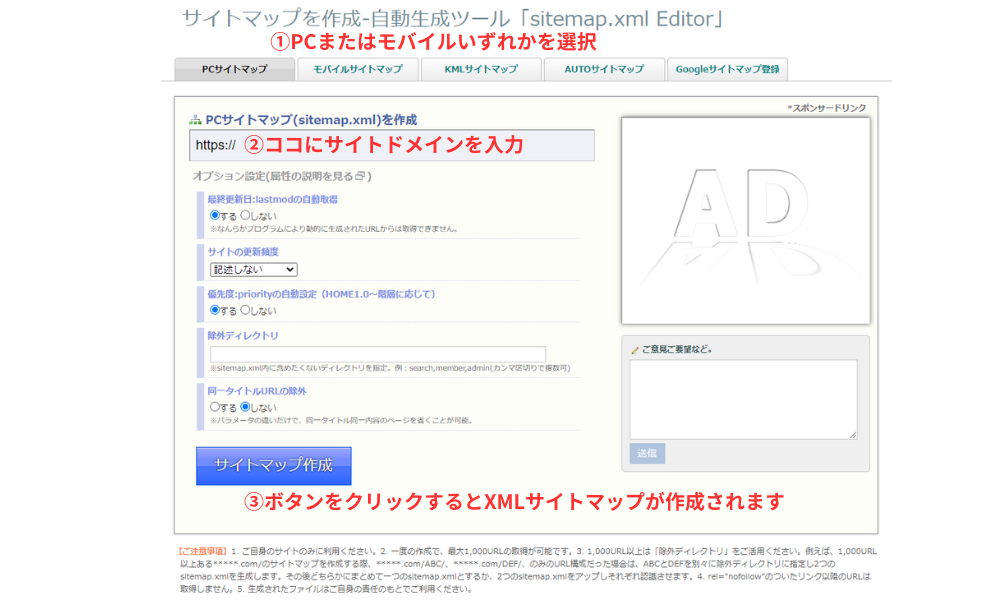Select しない for lastmod auto-acquisition

point(245,215)
